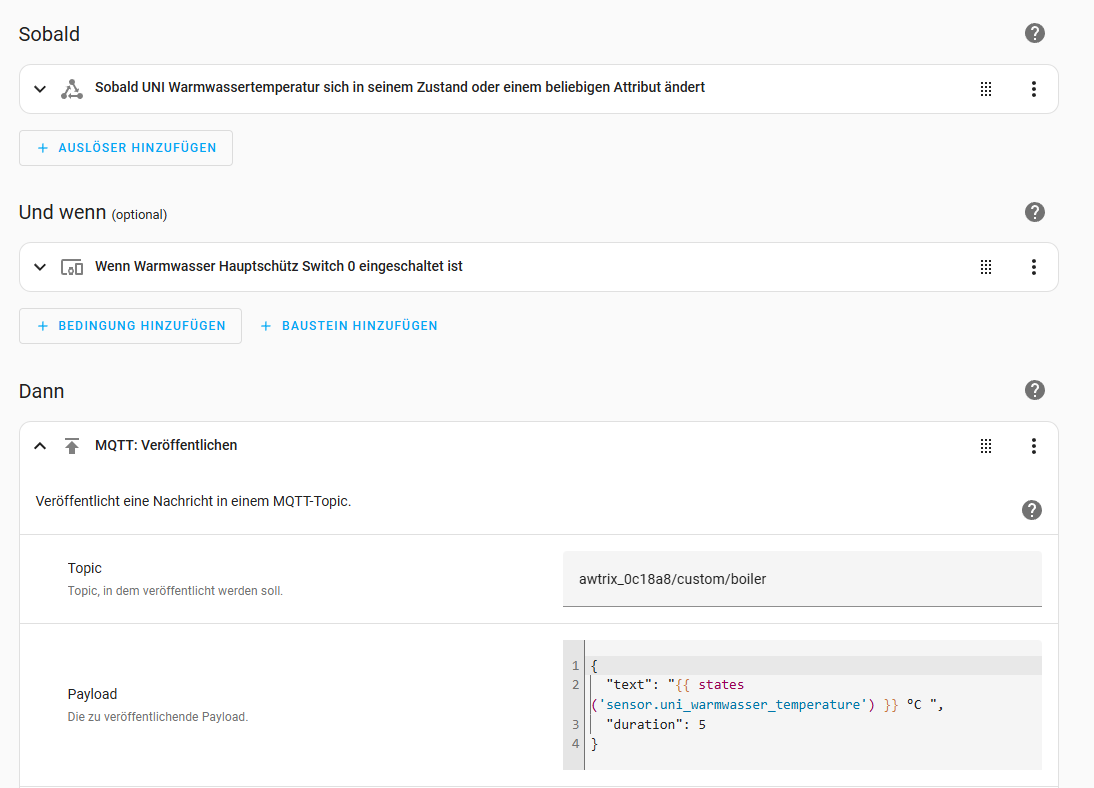
Task: Expand the Hauptschütz Switch 0 condition
Action: 40,267
